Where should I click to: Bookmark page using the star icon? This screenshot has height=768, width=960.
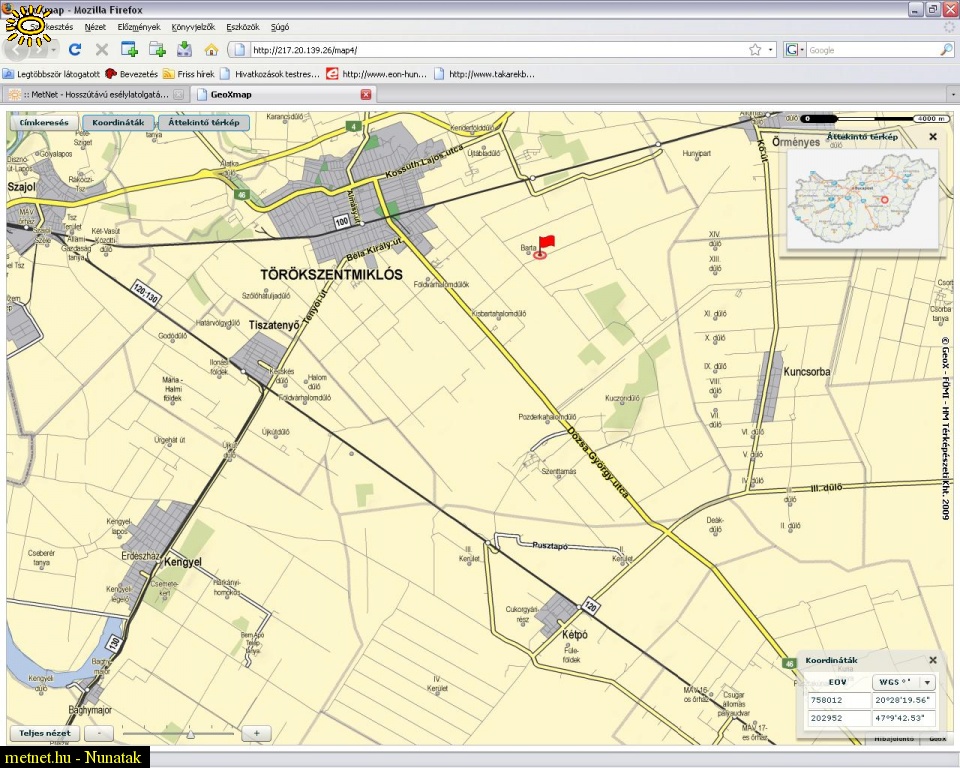click(x=755, y=49)
